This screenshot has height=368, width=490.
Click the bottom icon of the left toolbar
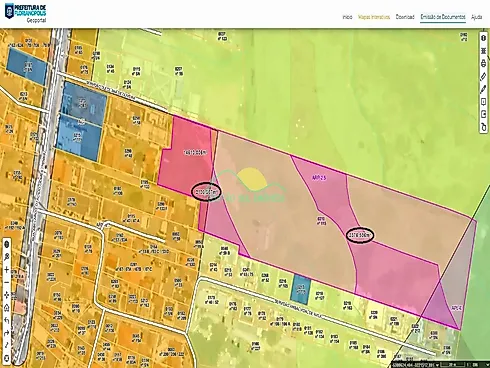[7, 358]
